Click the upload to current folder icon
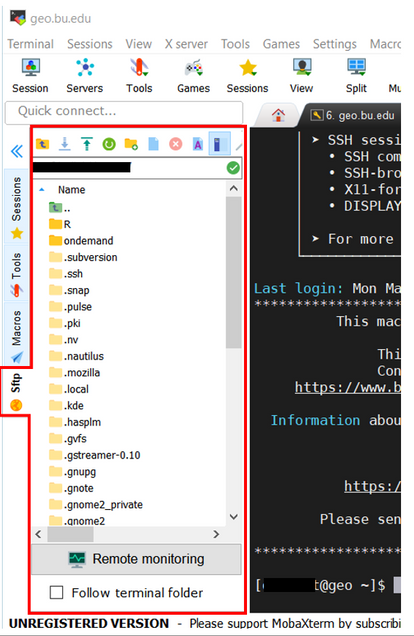Viewport: 414px width, 636px height. [x=86, y=144]
